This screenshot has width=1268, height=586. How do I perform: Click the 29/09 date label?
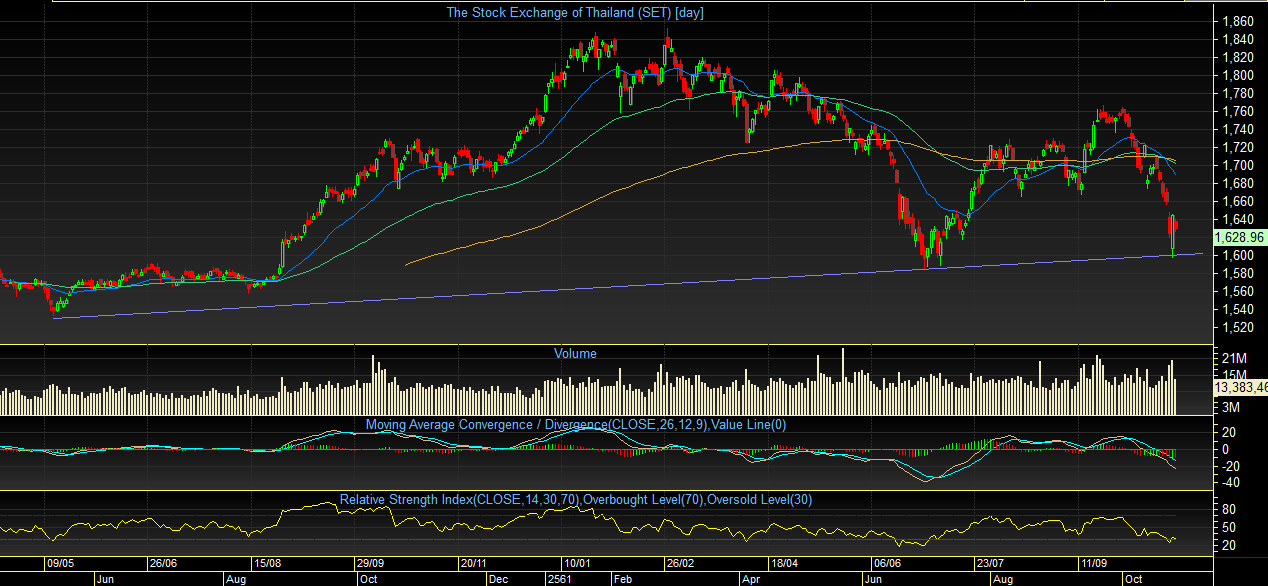[x=372, y=563]
